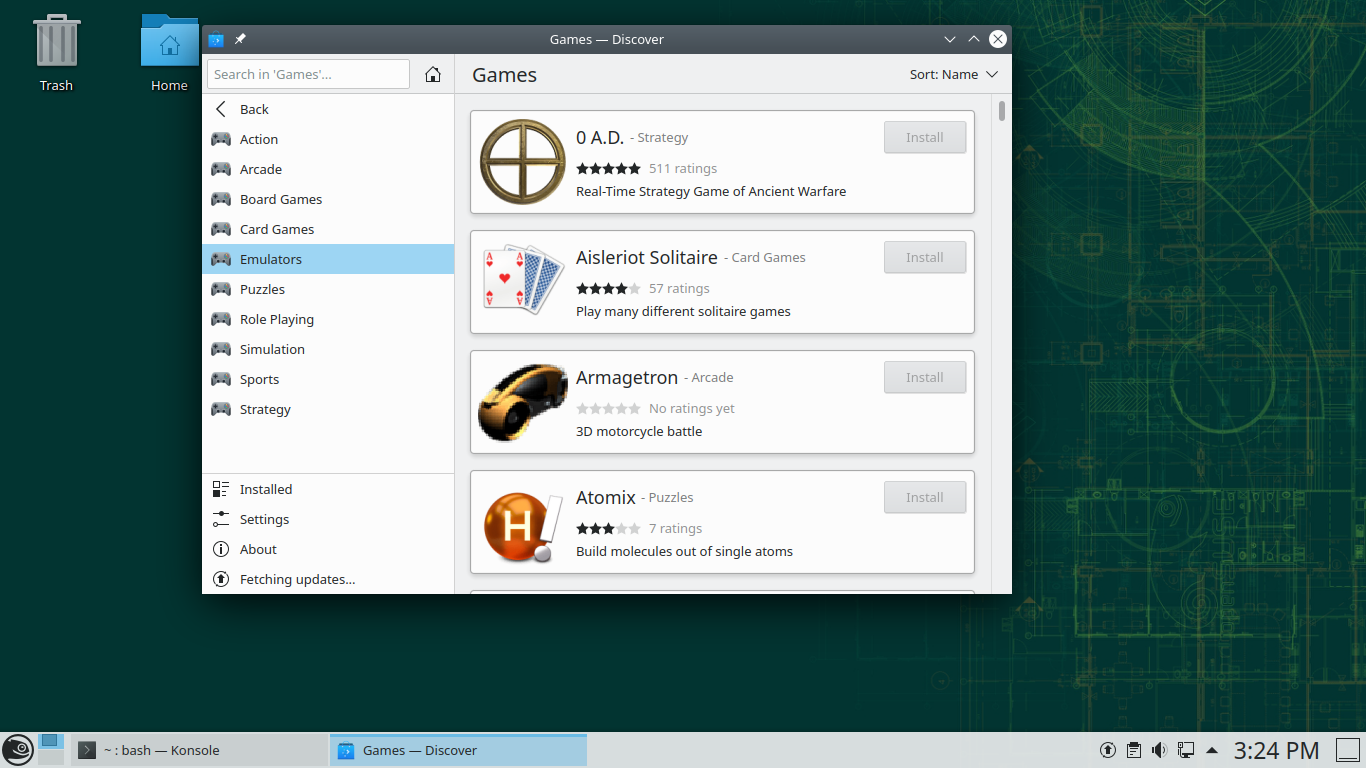Install 0 A.D.
The width and height of the screenshot is (1366, 768).
925,137
